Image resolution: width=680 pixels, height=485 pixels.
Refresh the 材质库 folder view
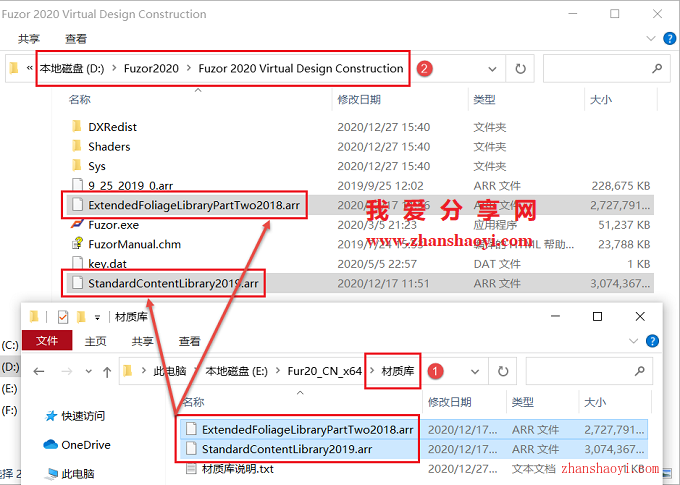coord(503,371)
